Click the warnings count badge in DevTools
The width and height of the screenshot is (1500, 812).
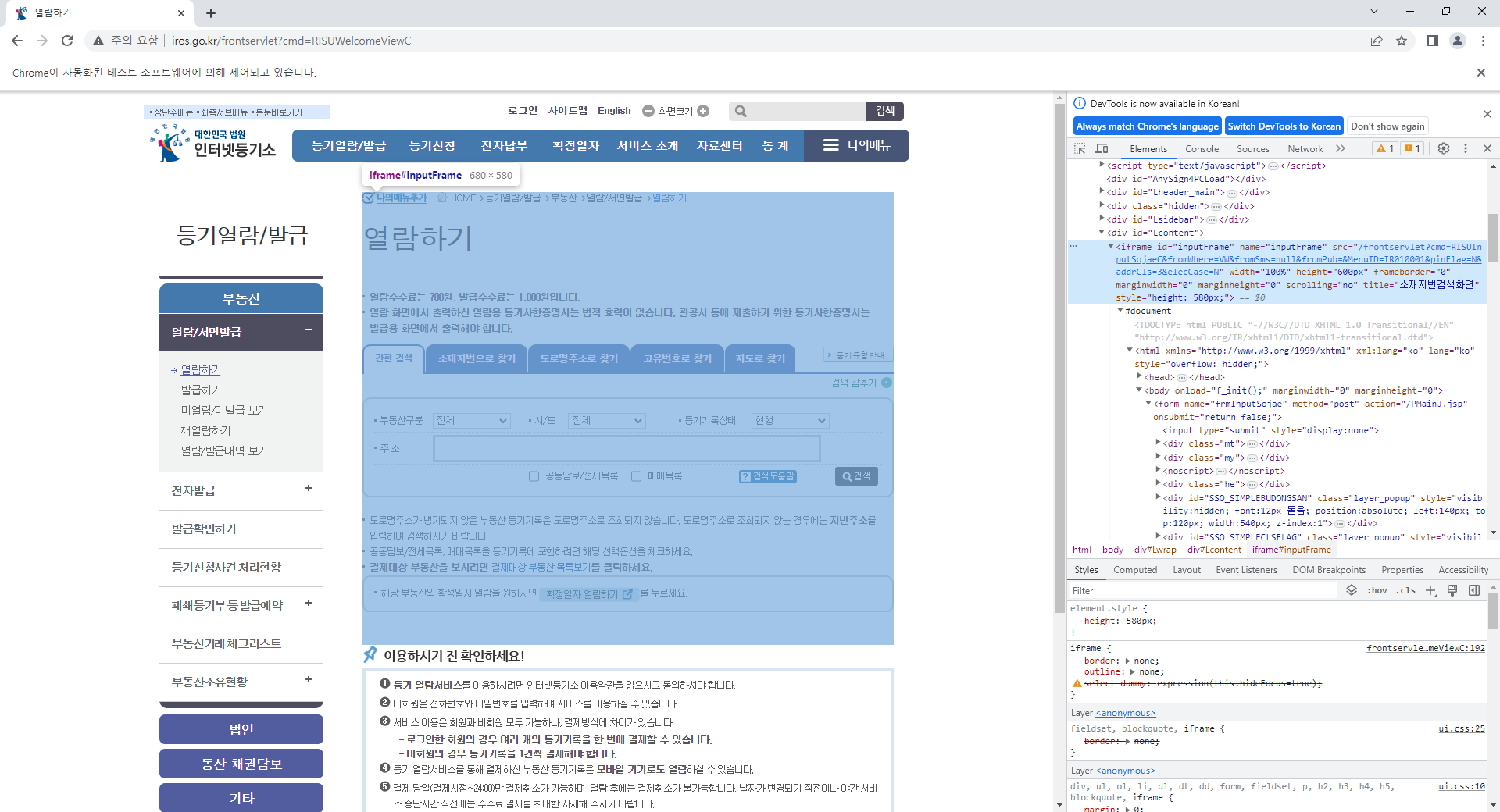1385,148
